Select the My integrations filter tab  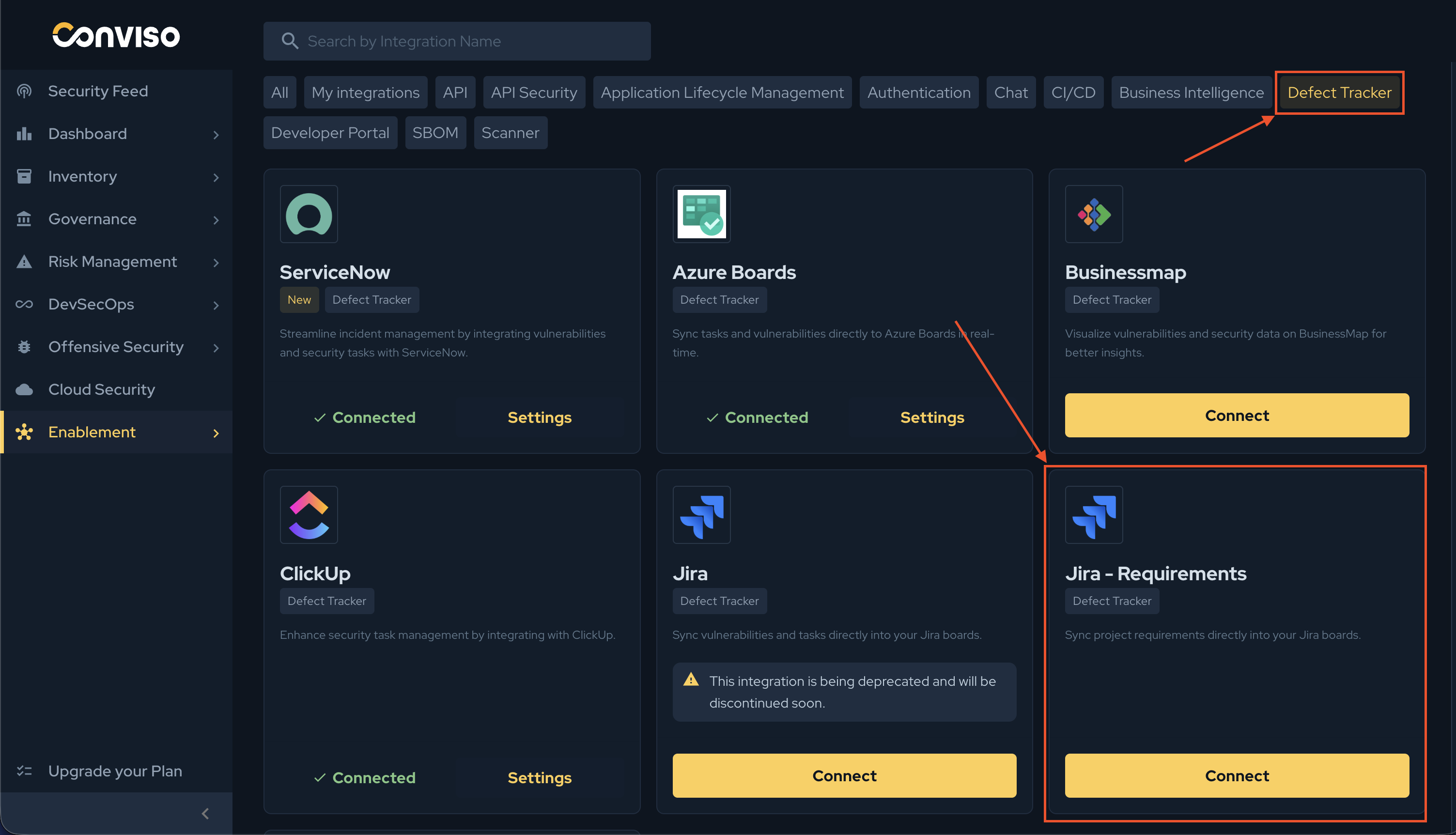pos(366,93)
